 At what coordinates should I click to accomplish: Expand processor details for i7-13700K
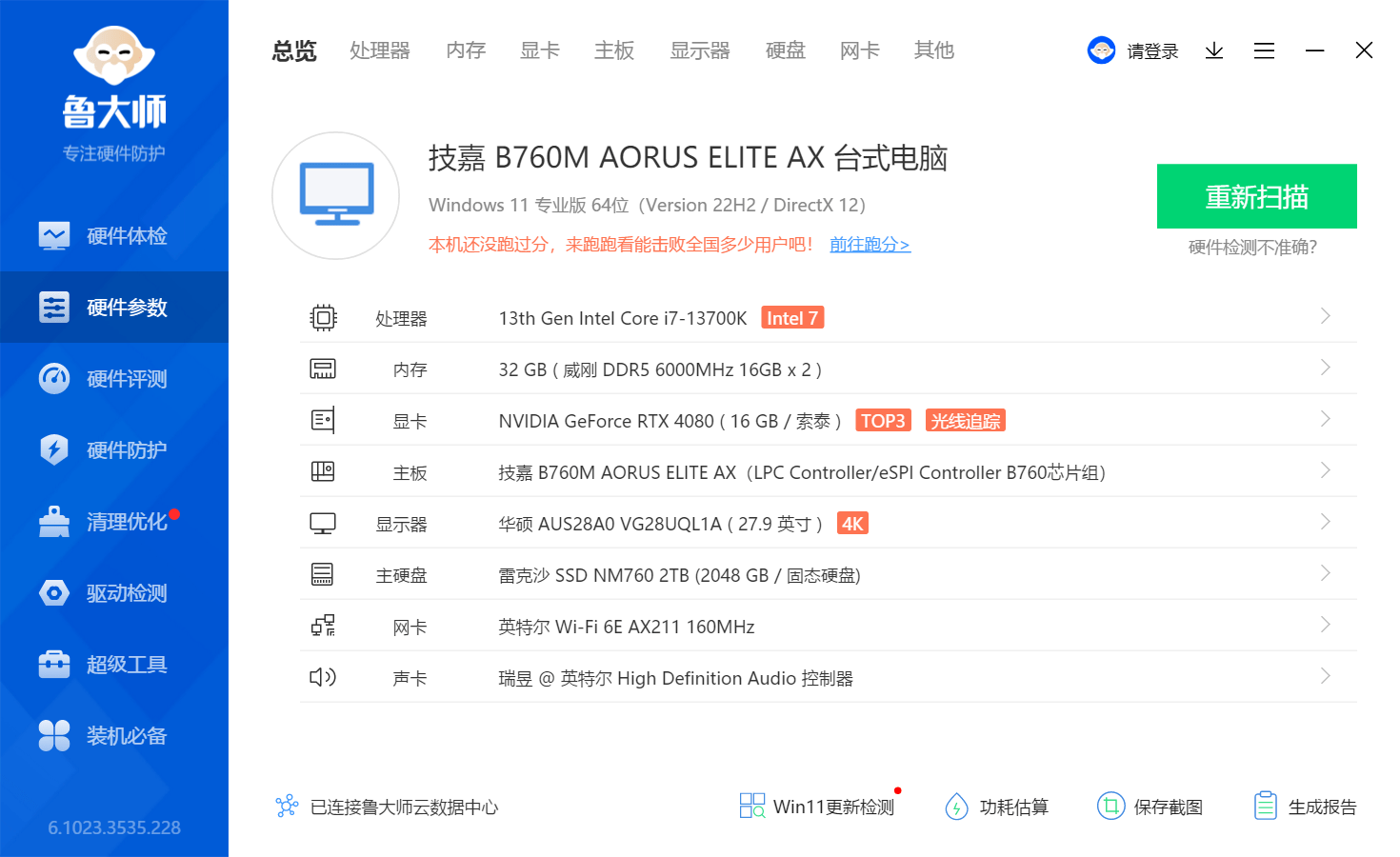pos(1325,315)
